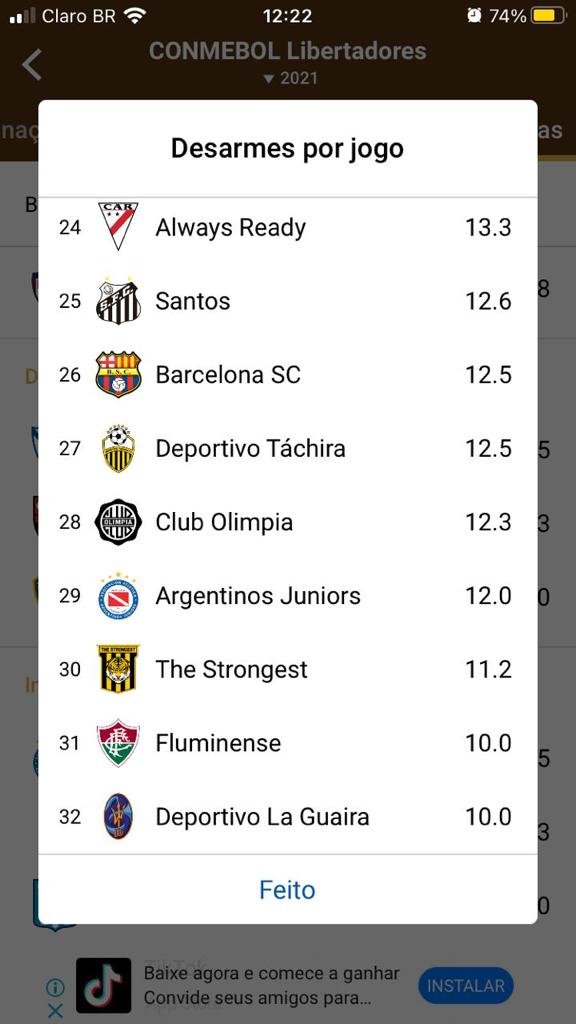The height and width of the screenshot is (1024, 576).
Task: Tap the Club Olimpia crest
Action: [x=118, y=522]
